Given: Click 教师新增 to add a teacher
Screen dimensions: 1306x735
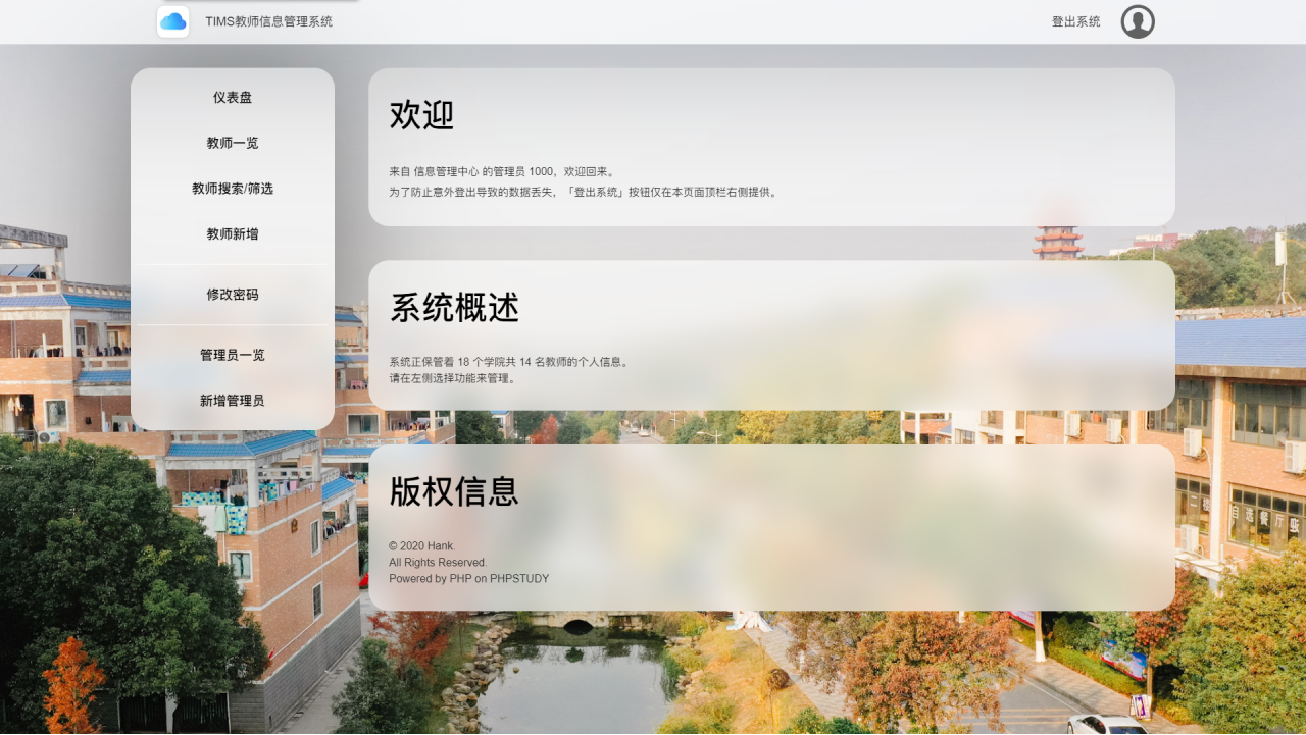Looking at the screenshot, I should 232,235.
